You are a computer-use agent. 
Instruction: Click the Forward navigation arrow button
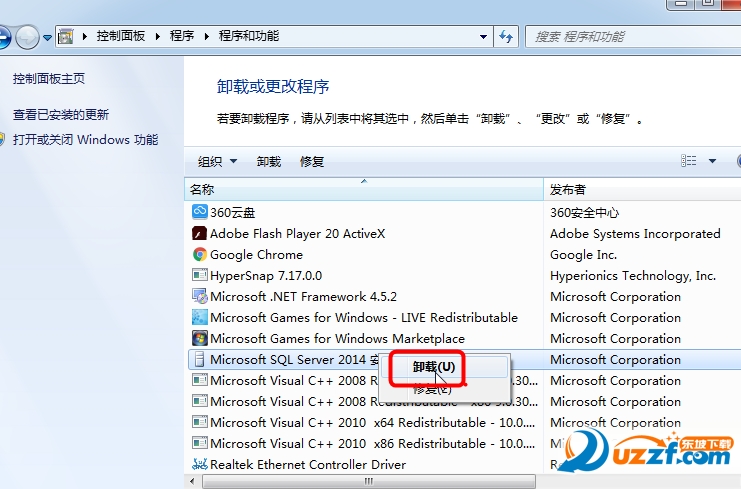point(27,37)
